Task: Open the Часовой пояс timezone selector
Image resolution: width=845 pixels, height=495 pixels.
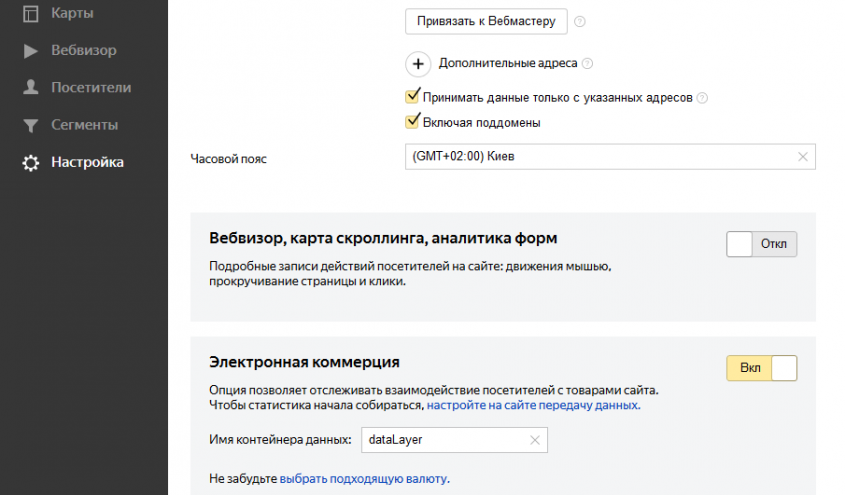Action: tap(600, 157)
